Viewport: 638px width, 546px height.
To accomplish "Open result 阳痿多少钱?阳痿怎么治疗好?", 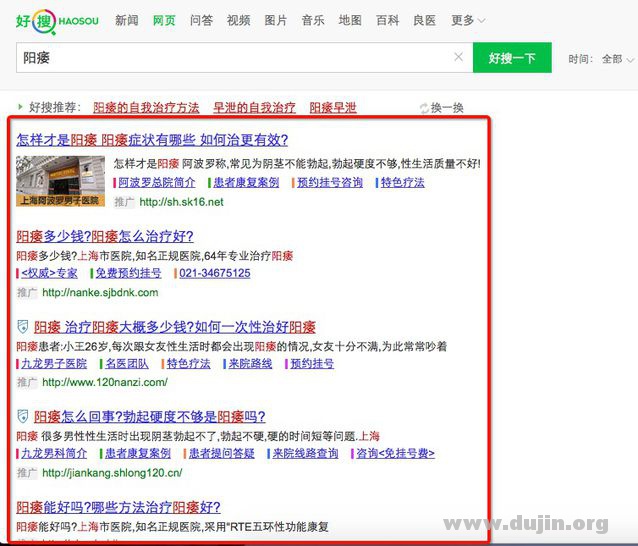I will click(105, 236).
